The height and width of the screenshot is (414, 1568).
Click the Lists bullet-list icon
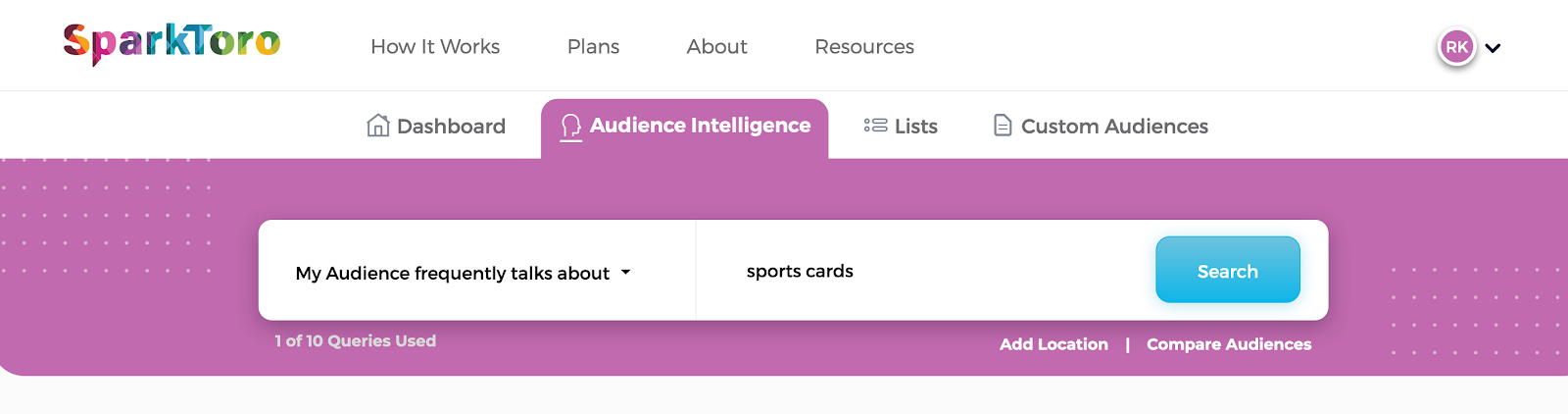[x=875, y=126]
